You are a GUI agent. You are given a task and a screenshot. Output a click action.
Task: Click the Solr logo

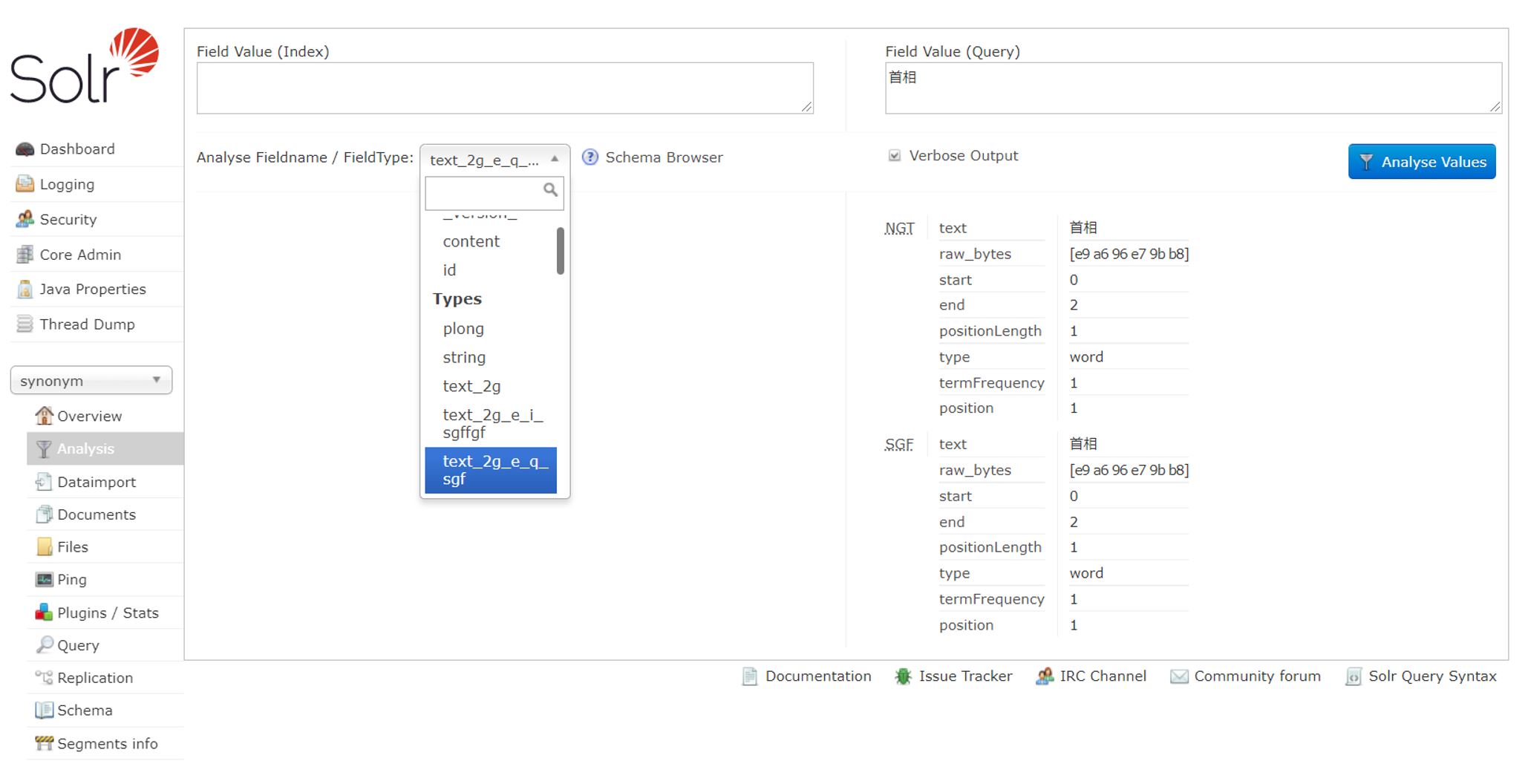click(84, 66)
